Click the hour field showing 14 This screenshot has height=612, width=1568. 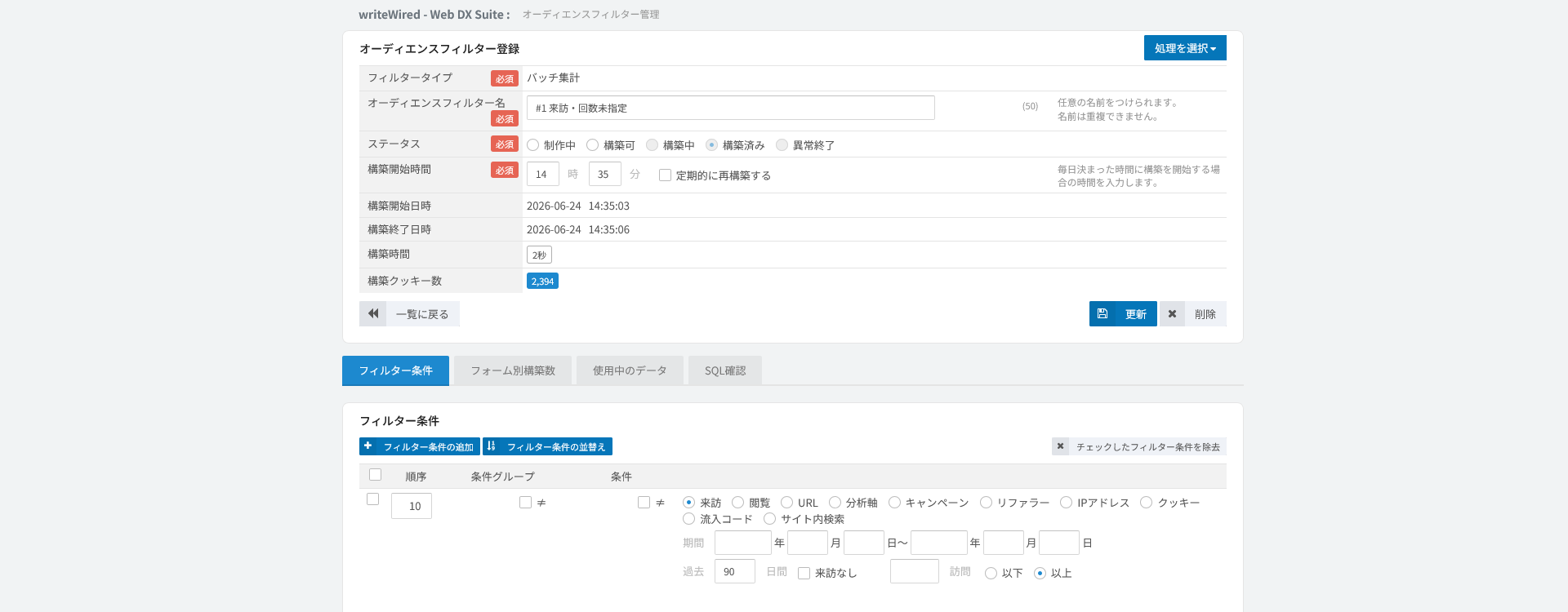pos(543,174)
